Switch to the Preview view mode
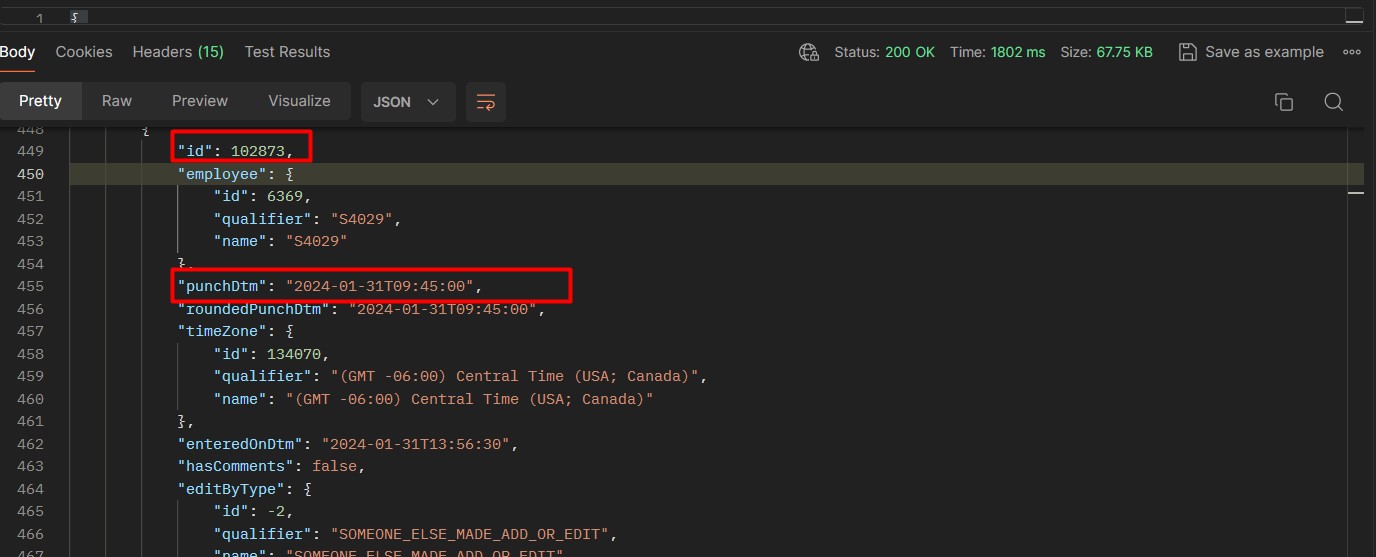Image resolution: width=1376 pixels, height=557 pixels. point(200,101)
